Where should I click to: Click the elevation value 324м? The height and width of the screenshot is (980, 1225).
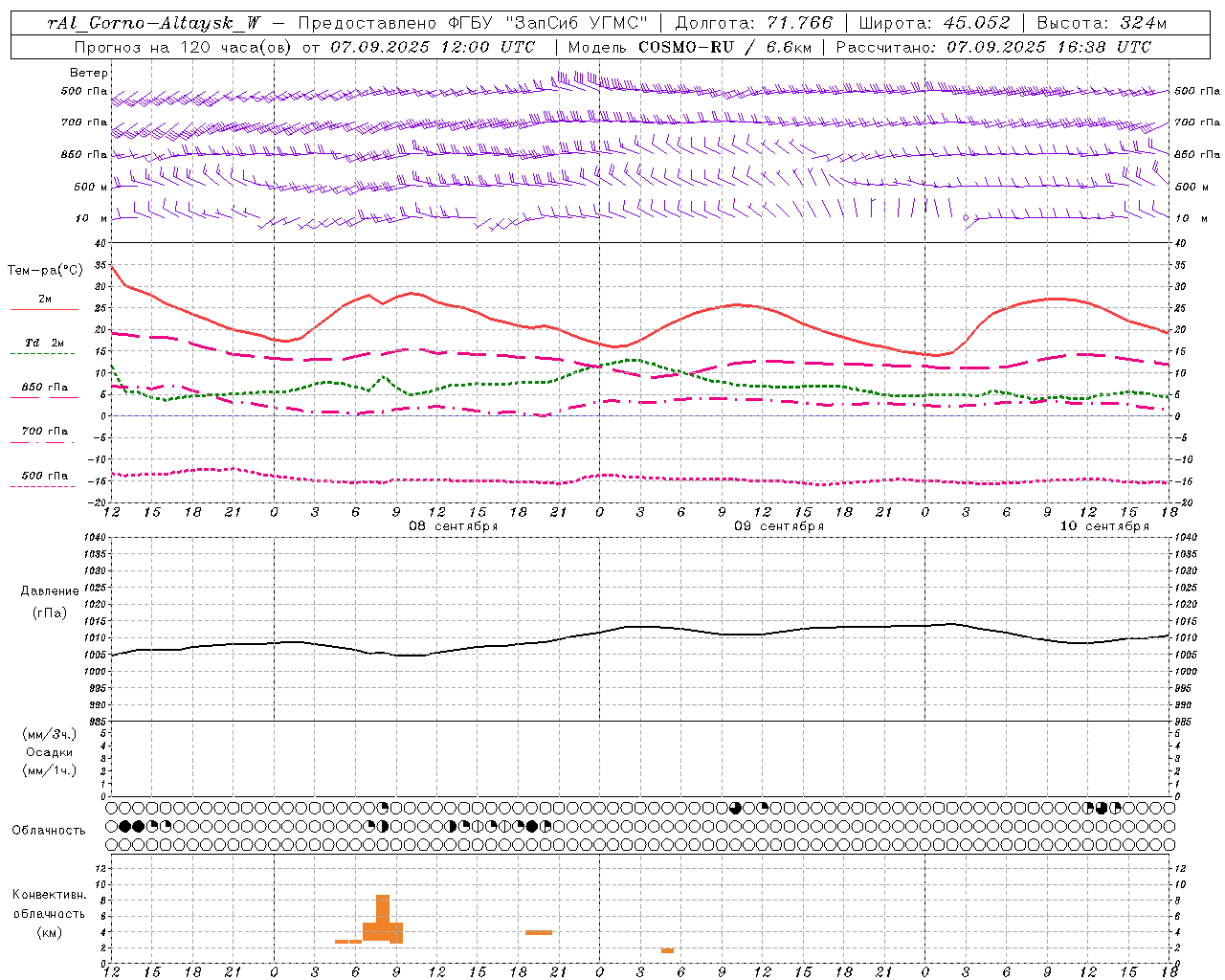coord(1142,23)
